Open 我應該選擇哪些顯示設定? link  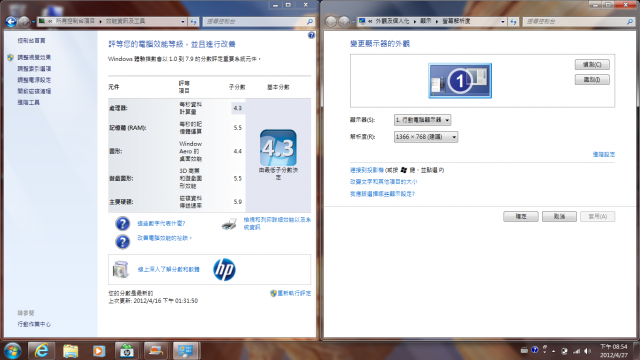click(382, 194)
